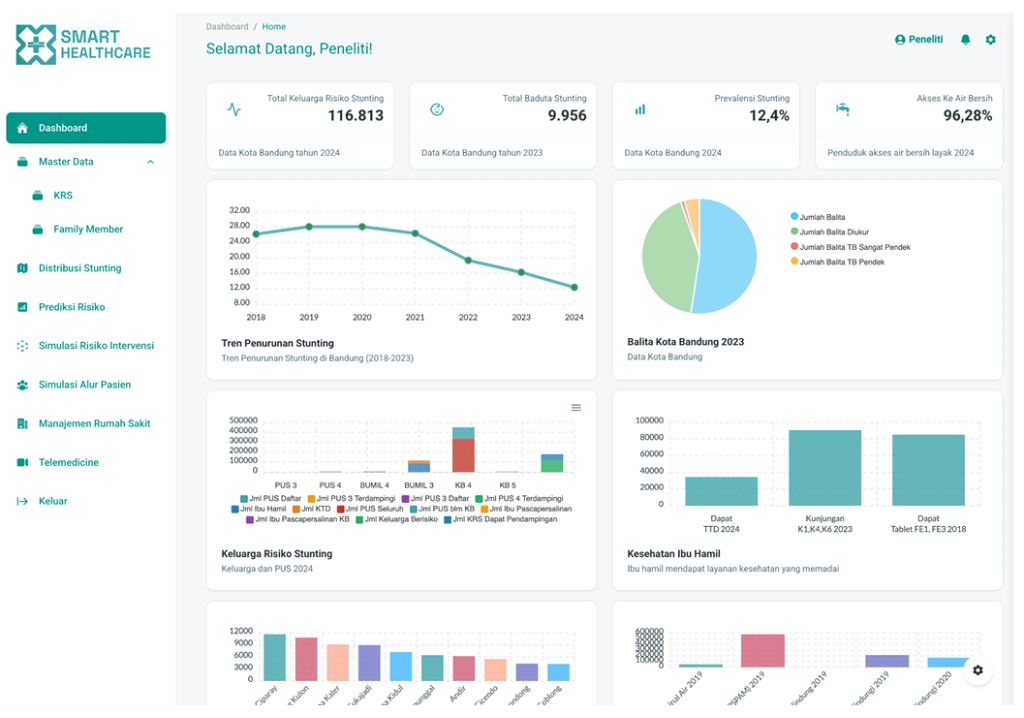1024x718 pixels.
Task: Click the Smart Healthcare logo
Action: 83,44
